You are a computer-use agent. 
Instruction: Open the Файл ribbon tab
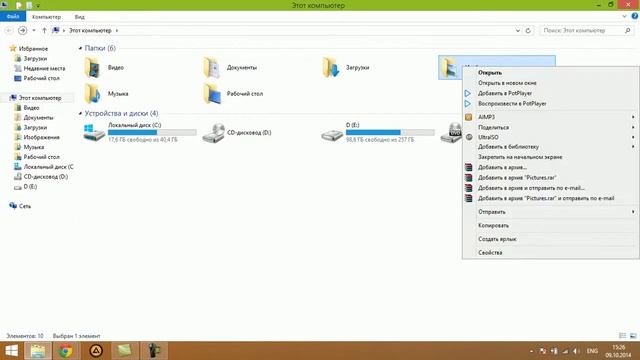click(x=13, y=17)
